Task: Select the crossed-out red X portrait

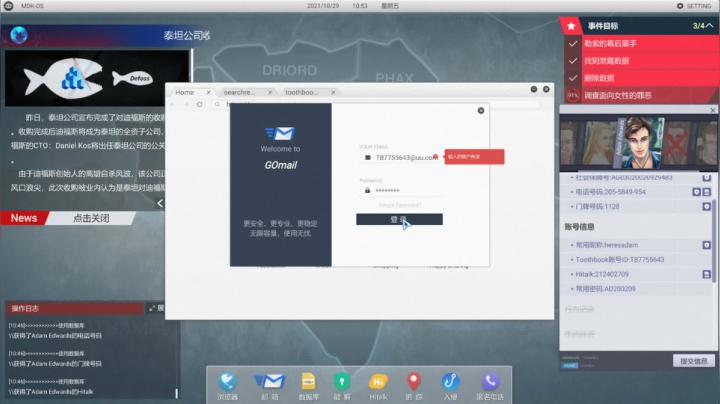Action: click(676, 144)
